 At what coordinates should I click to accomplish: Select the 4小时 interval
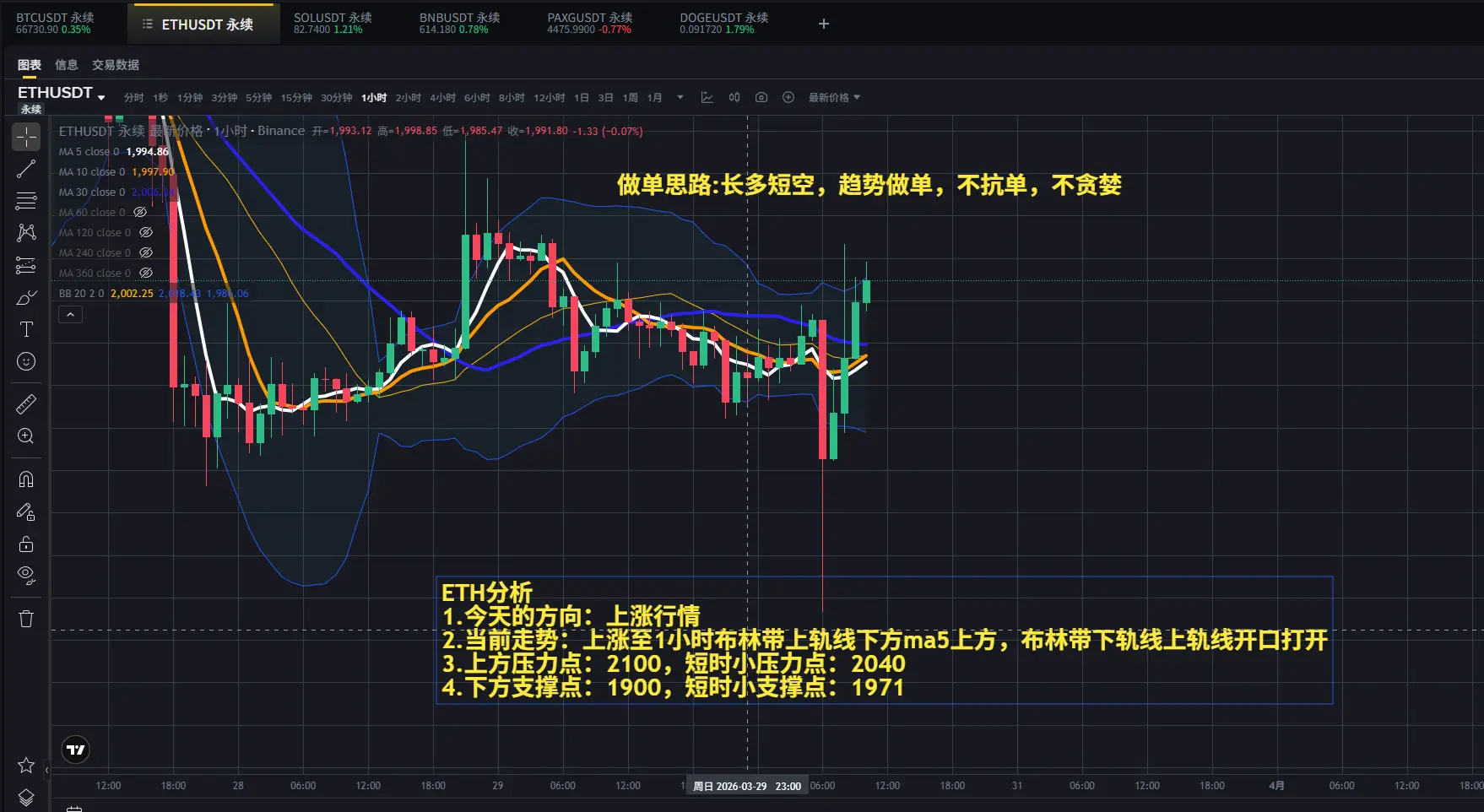tap(442, 98)
